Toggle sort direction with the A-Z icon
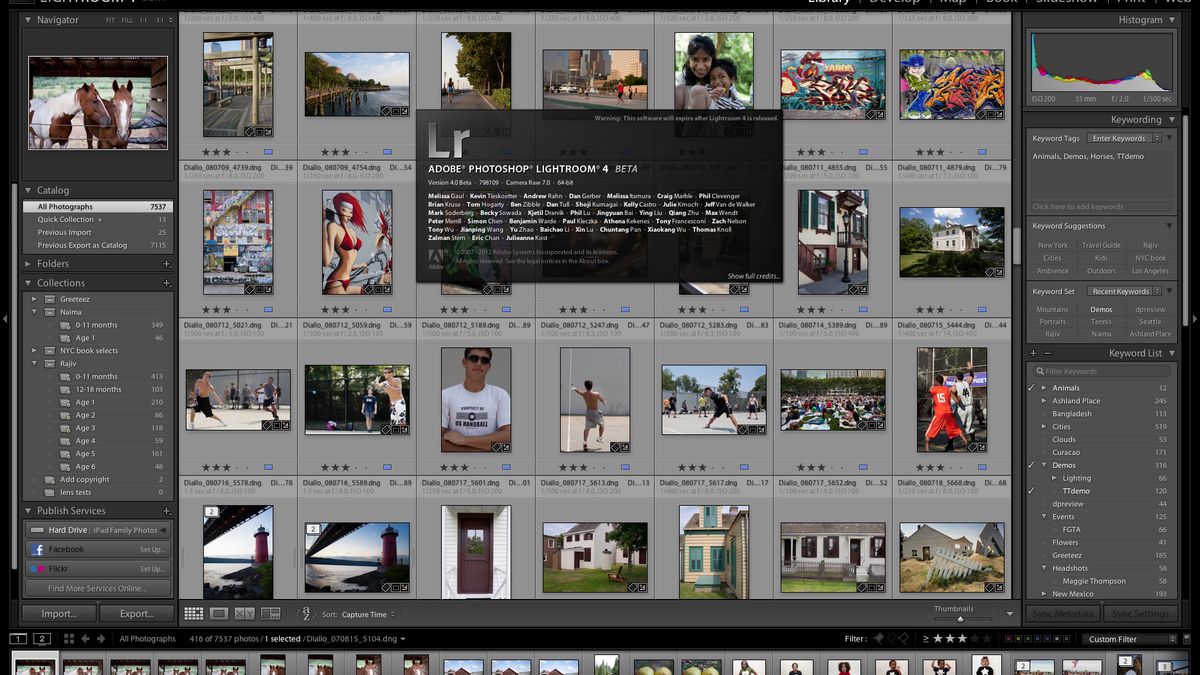1200x675 pixels. (x=306, y=614)
